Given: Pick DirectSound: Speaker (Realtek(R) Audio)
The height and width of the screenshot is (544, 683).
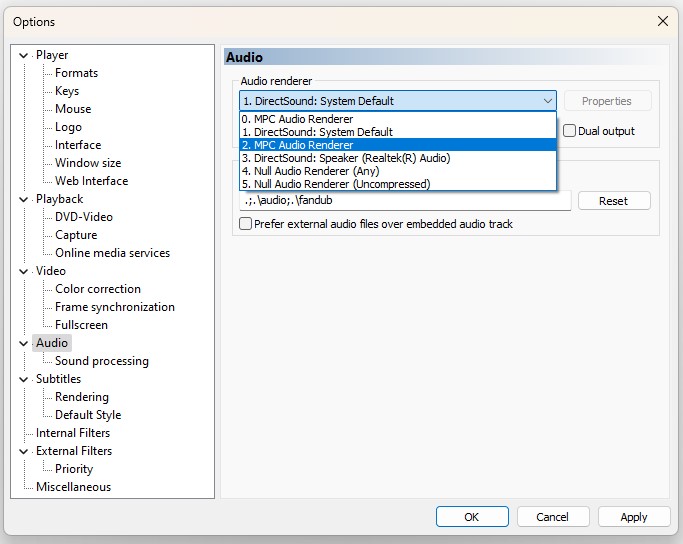Looking at the screenshot, I should click(398, 158).
